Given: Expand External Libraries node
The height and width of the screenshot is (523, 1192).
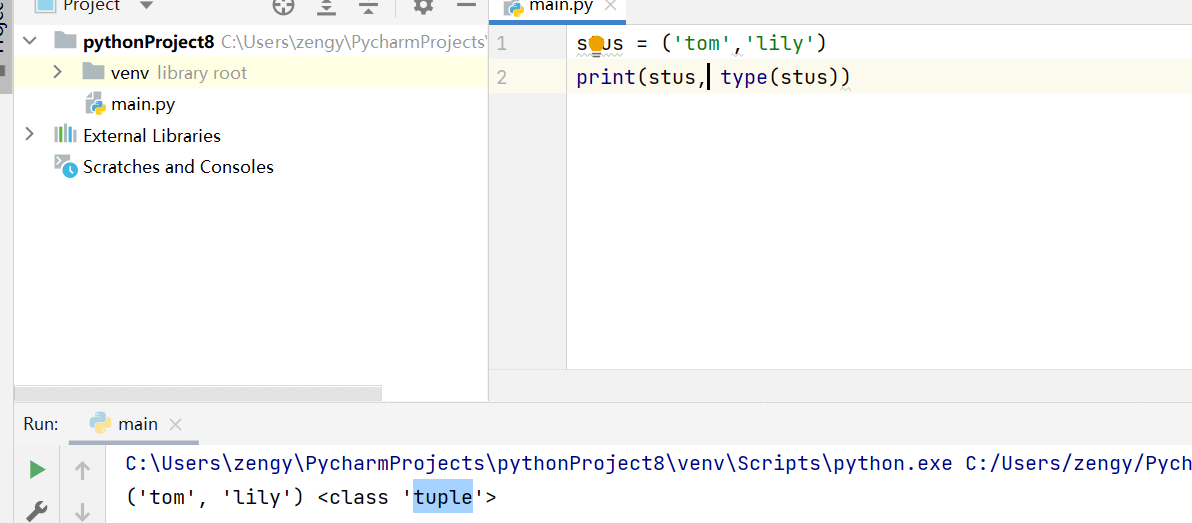Looking at the screenshot, I should pos(30,135).
